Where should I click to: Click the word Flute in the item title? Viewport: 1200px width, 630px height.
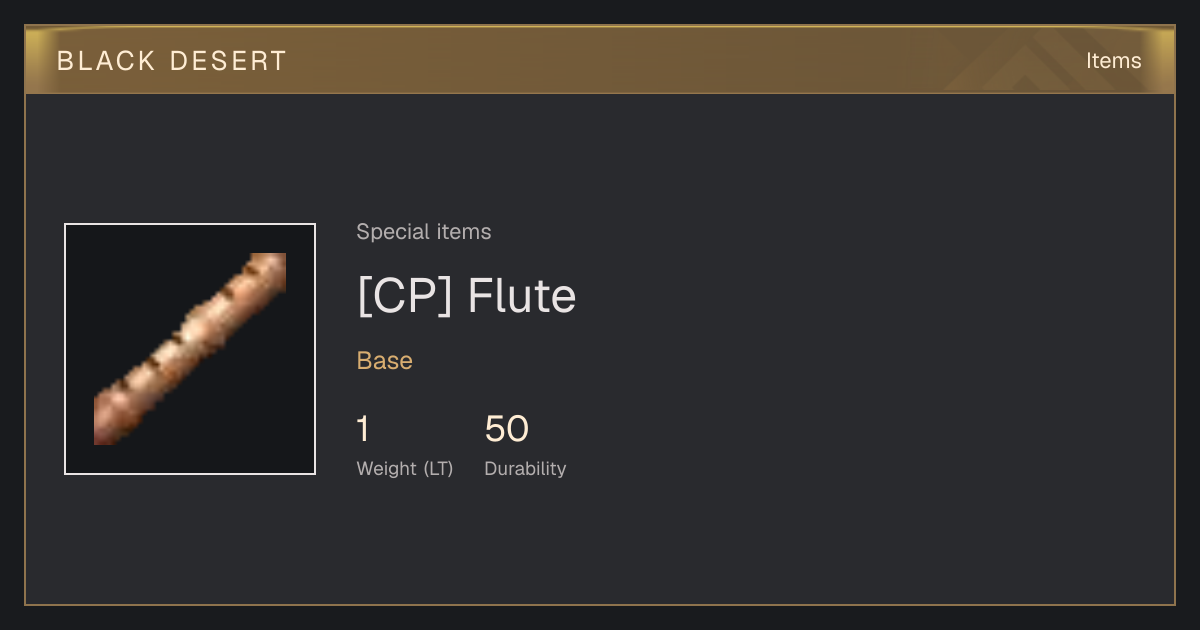coord(522,296)
